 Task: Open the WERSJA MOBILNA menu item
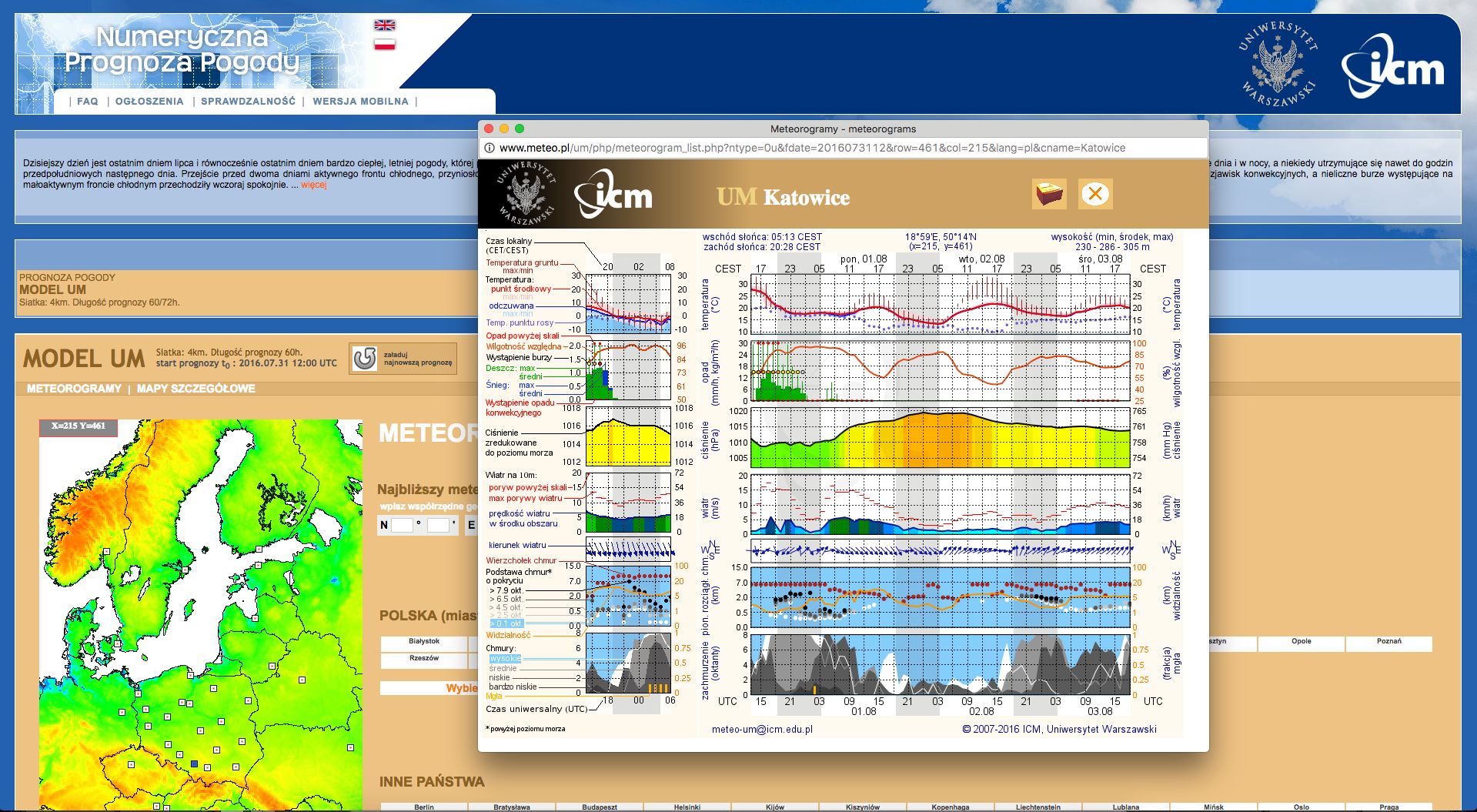(x=360, y=101)
